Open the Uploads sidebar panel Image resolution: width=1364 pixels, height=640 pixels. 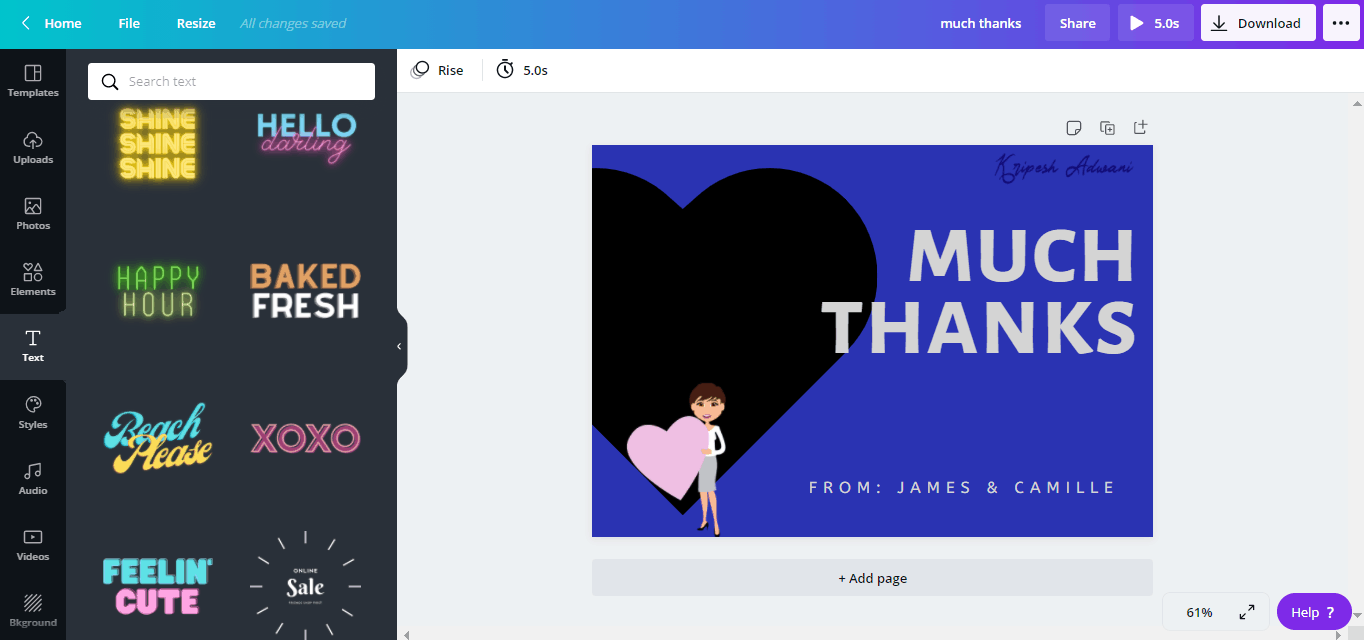(33, 147)
